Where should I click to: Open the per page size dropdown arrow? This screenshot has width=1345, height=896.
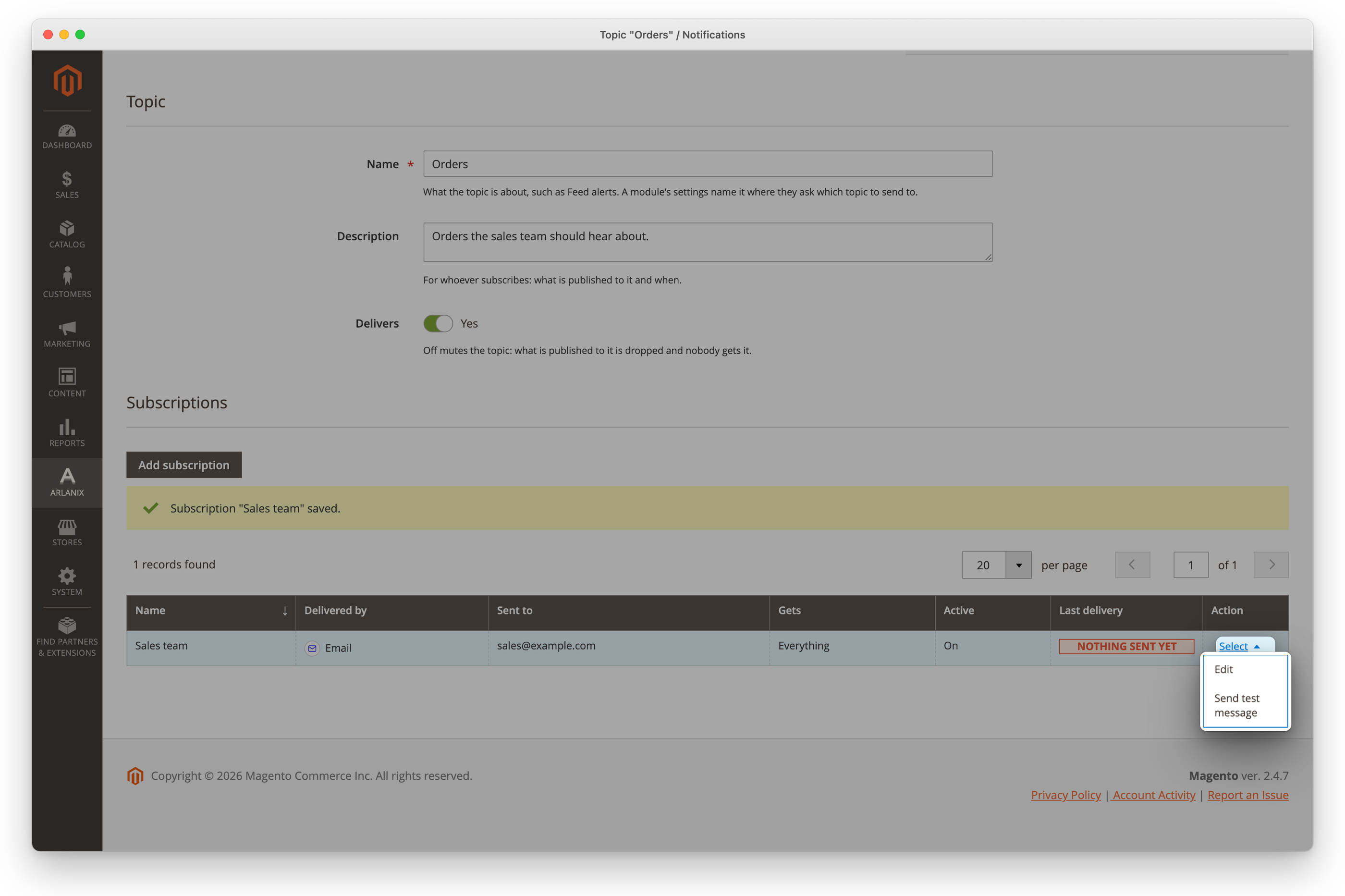point(1018,565)
